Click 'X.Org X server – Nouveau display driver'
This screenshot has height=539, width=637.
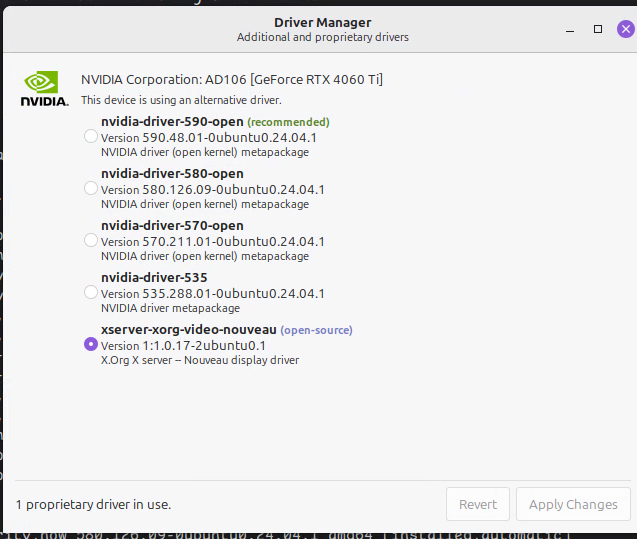pos(200,360)
